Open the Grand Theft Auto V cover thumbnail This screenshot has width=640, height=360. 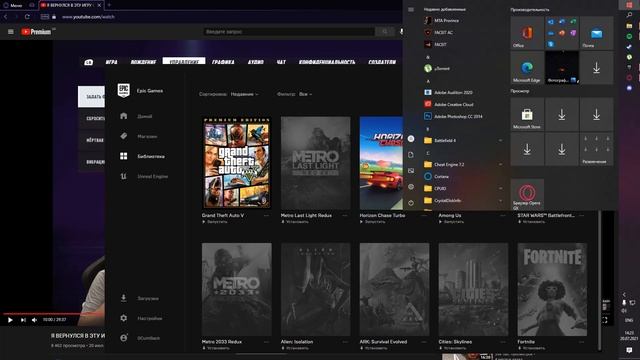pos(236,163)
